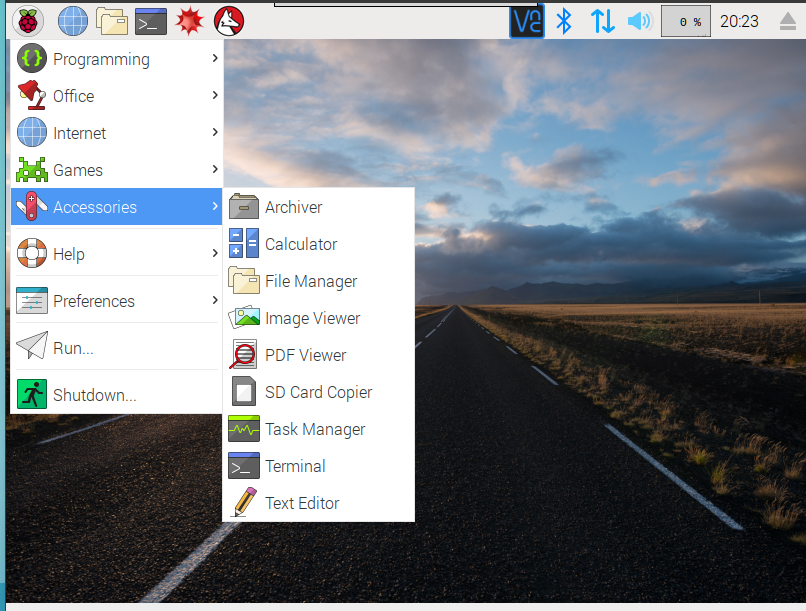This screenshot has width=806, height=611.
Task: Open the File Manager folder icon in taskbar
Action: pos(112,20)
